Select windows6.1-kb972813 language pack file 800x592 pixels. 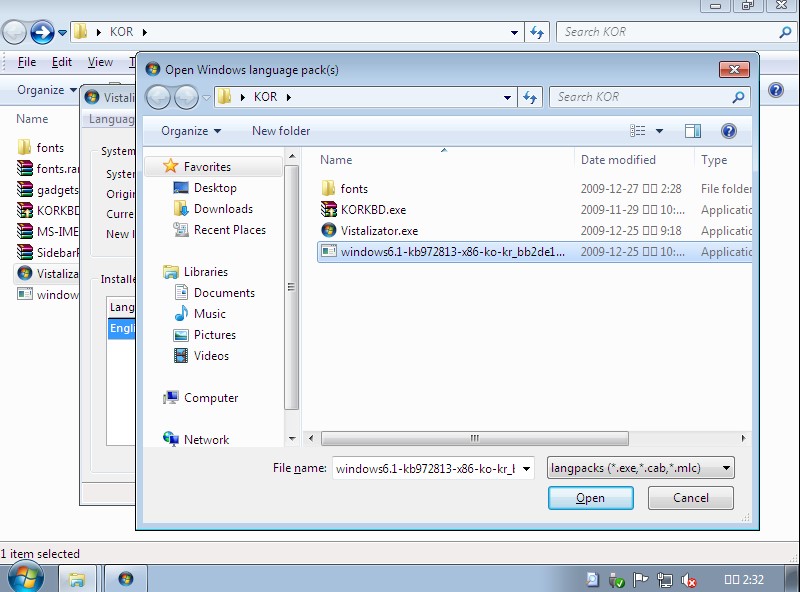534,252
